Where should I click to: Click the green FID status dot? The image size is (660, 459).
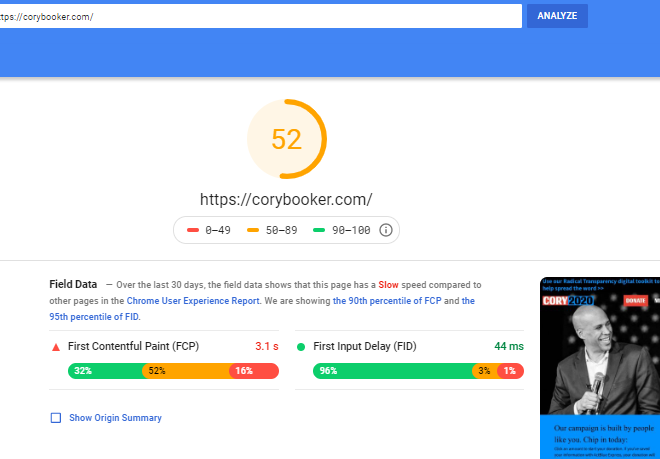click(x=301, y=347)
